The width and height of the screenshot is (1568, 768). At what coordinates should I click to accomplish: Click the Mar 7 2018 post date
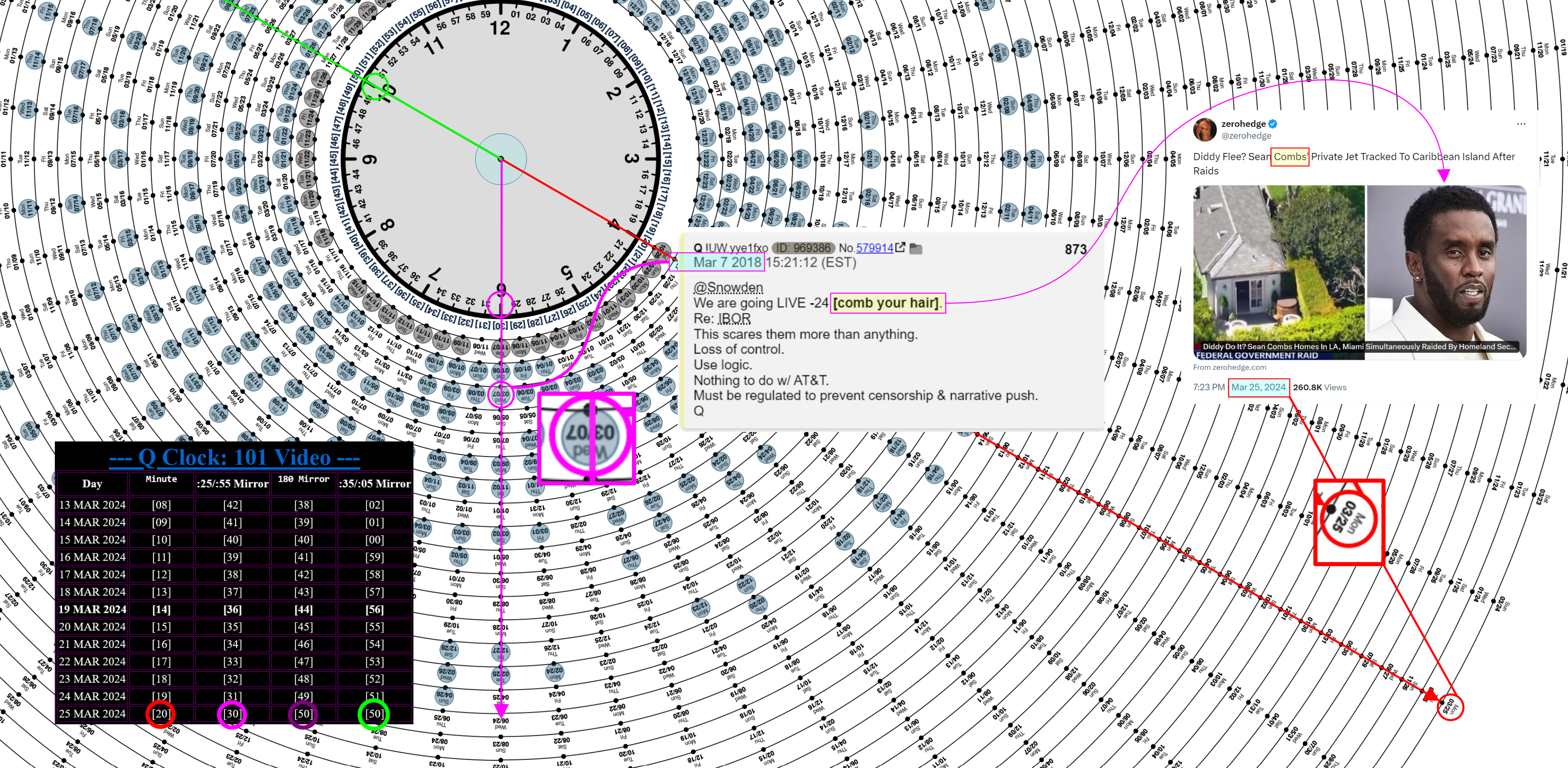[x=727, y=262]
